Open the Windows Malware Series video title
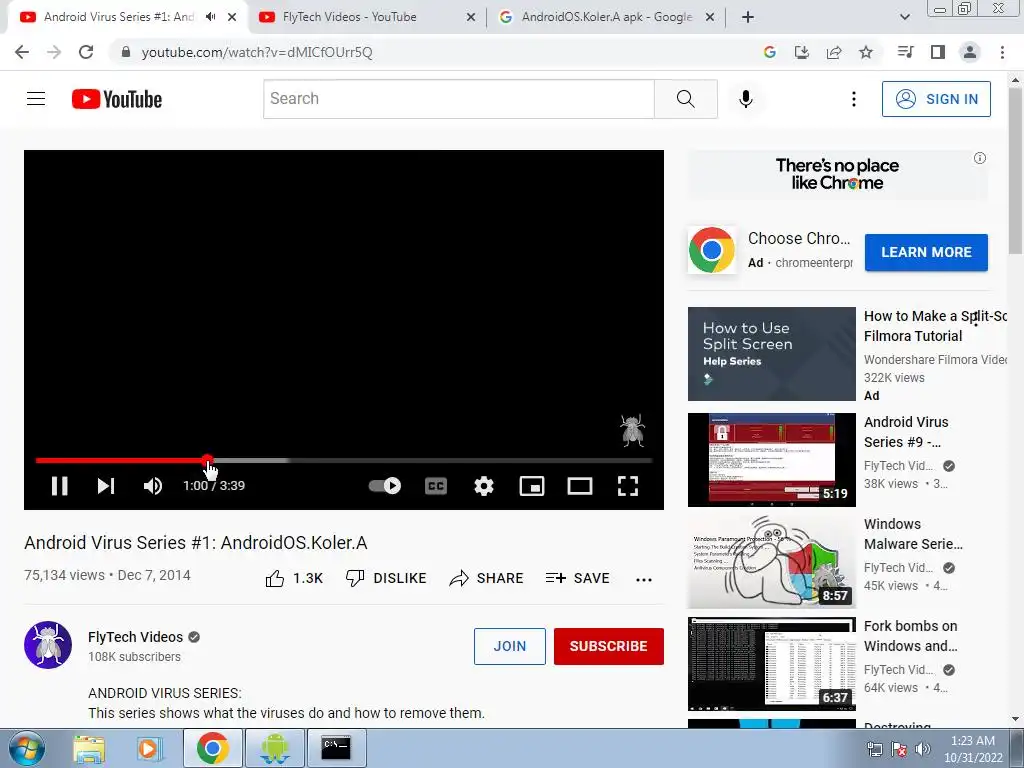1024x768 pixels. [x=913, y=534]
